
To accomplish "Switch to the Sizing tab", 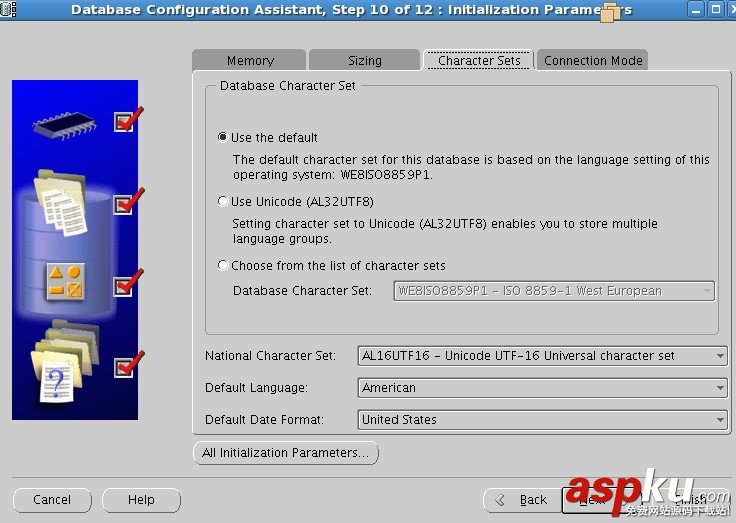I will (364, 60).
